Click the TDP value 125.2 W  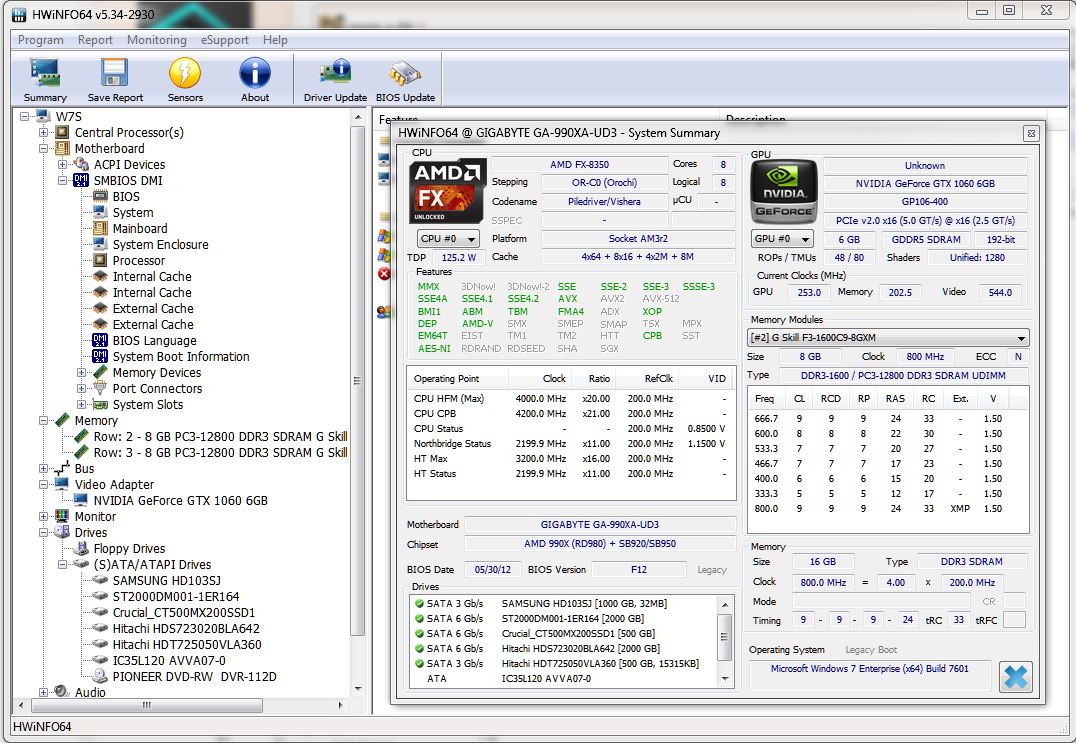tap(458, 257)
